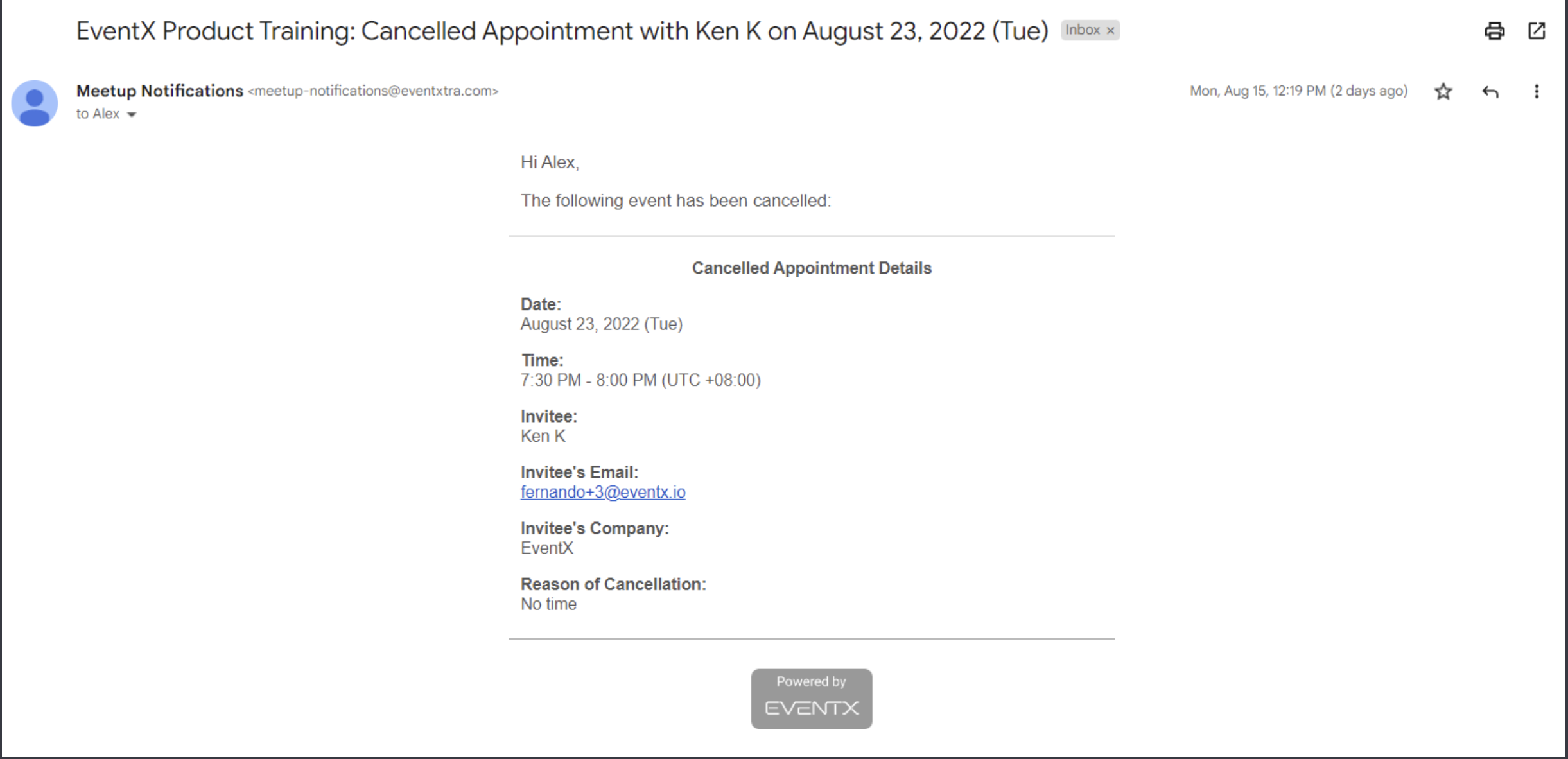This screenshot has height=759, width=1568.
Task: Click the Mon, Aug 15 timestamp
Action: tap(1298, 91)
